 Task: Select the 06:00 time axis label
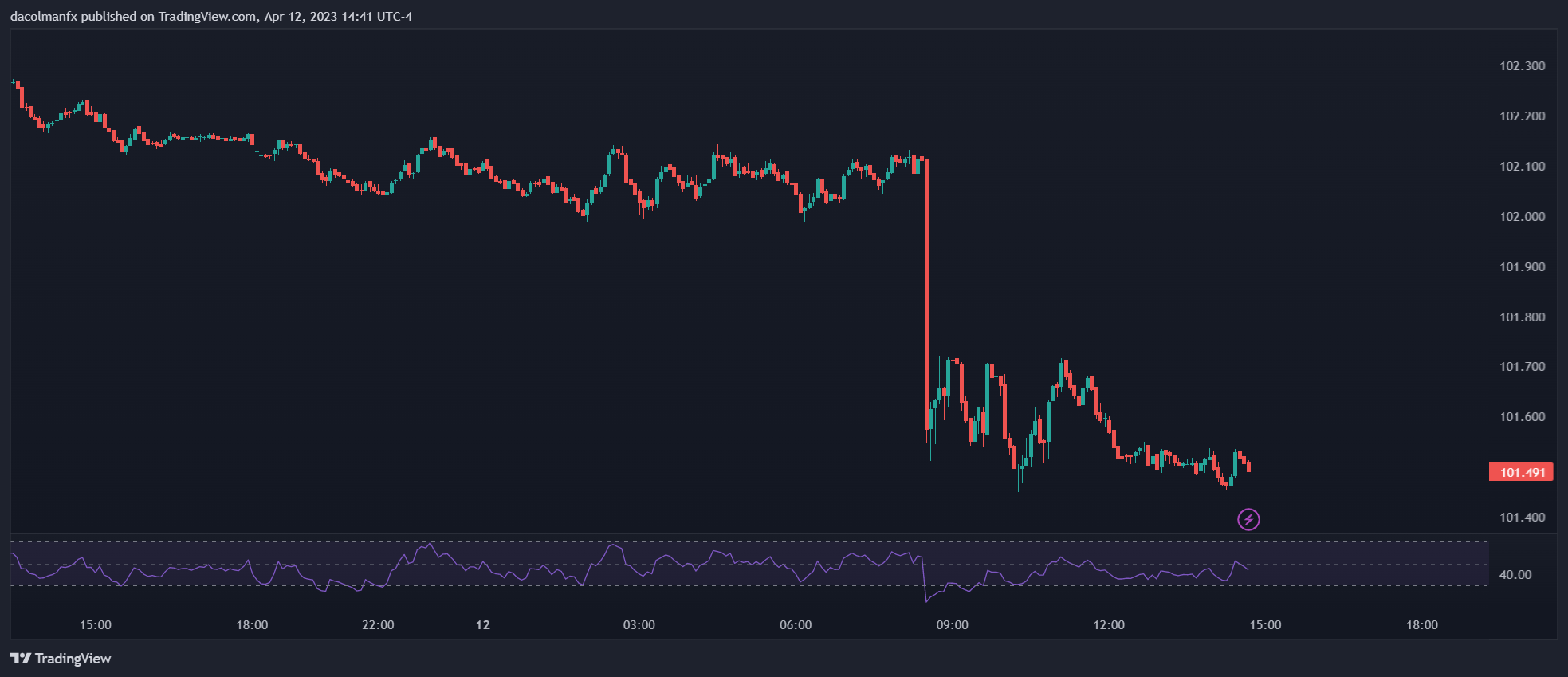(796, 625)
